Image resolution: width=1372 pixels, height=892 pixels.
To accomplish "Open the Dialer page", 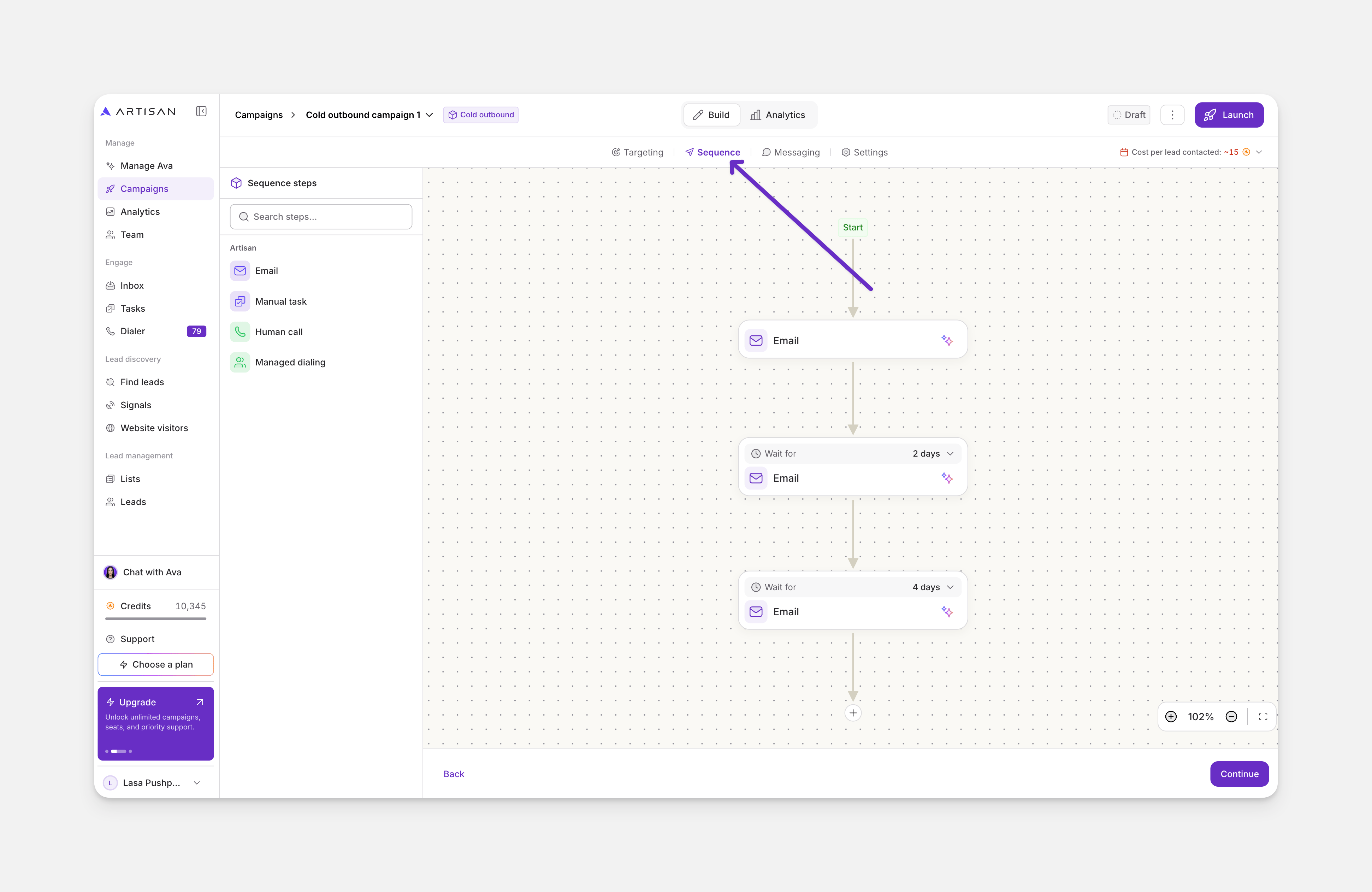I will (x=156, y=331).
